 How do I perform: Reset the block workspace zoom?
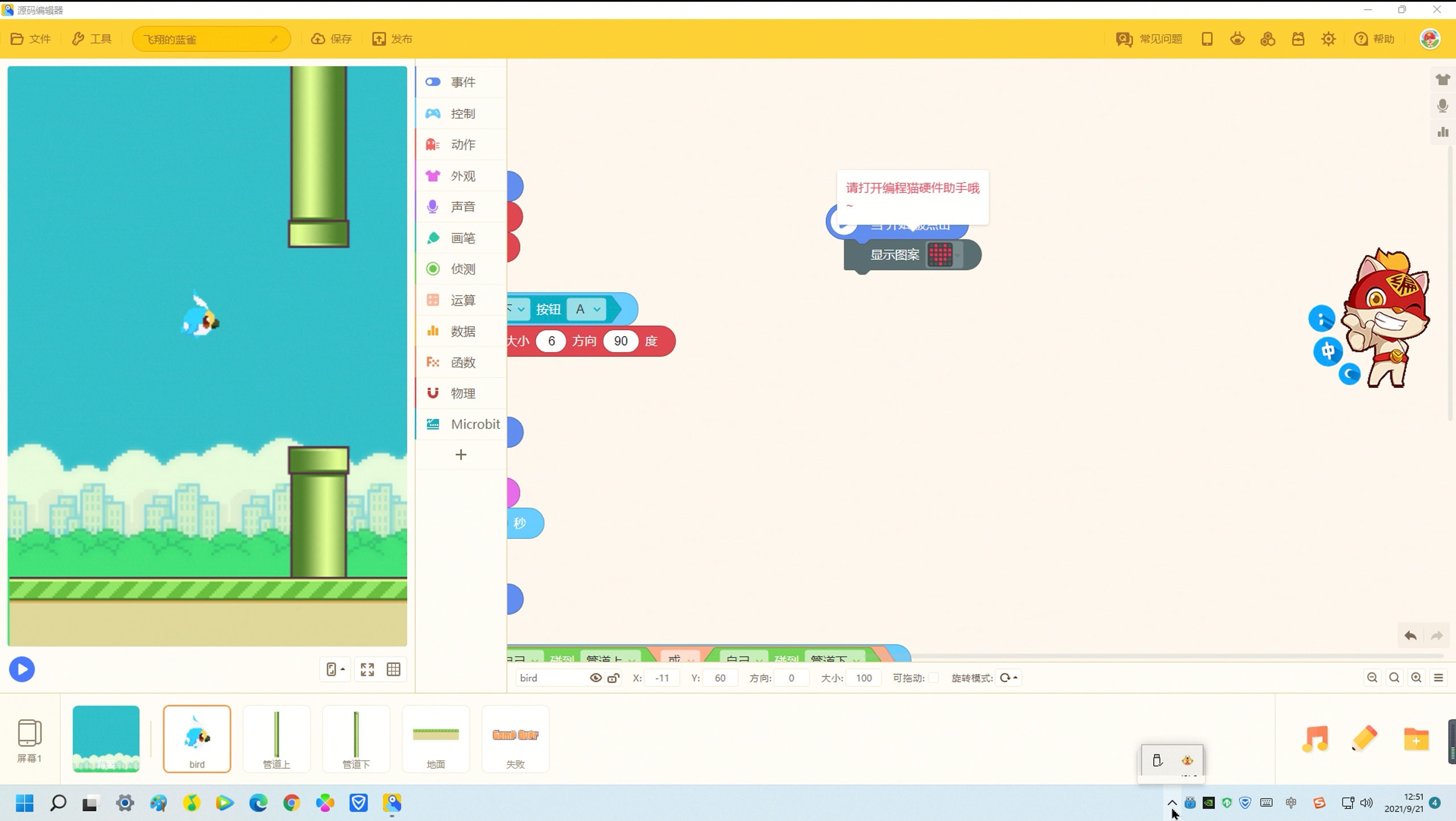pos(1394,678)
